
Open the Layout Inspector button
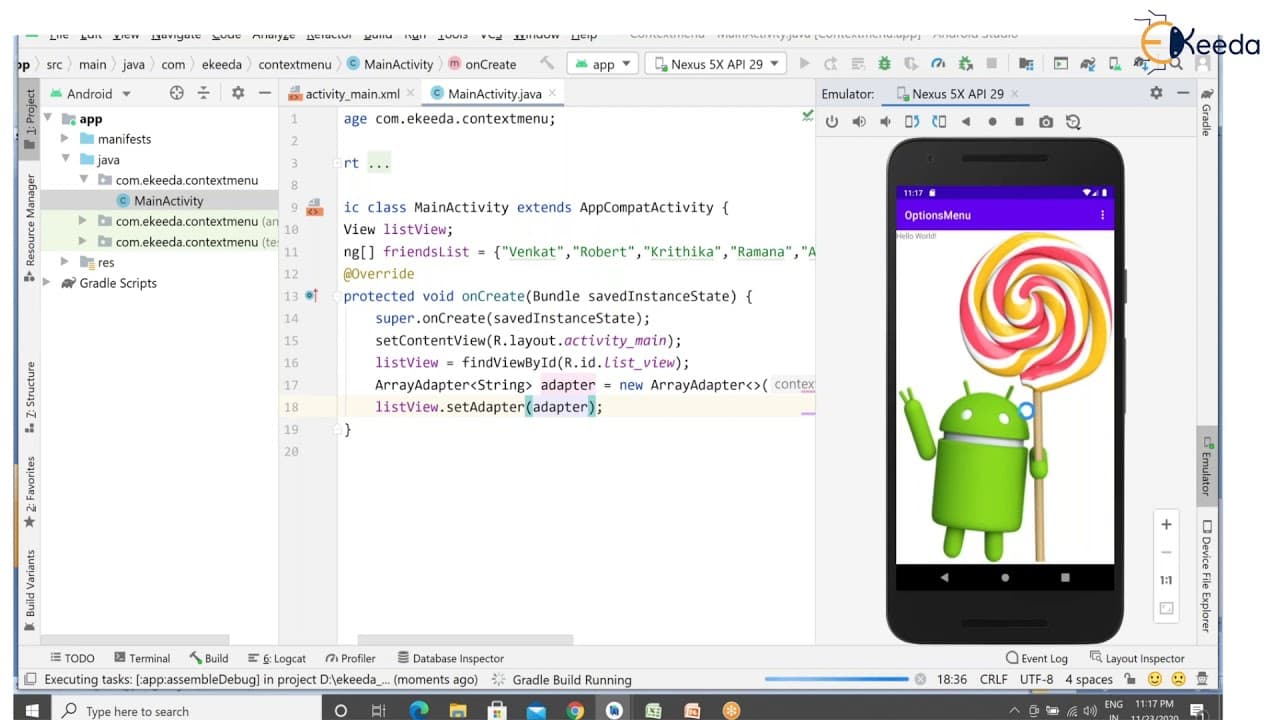tap(1137, 658)
